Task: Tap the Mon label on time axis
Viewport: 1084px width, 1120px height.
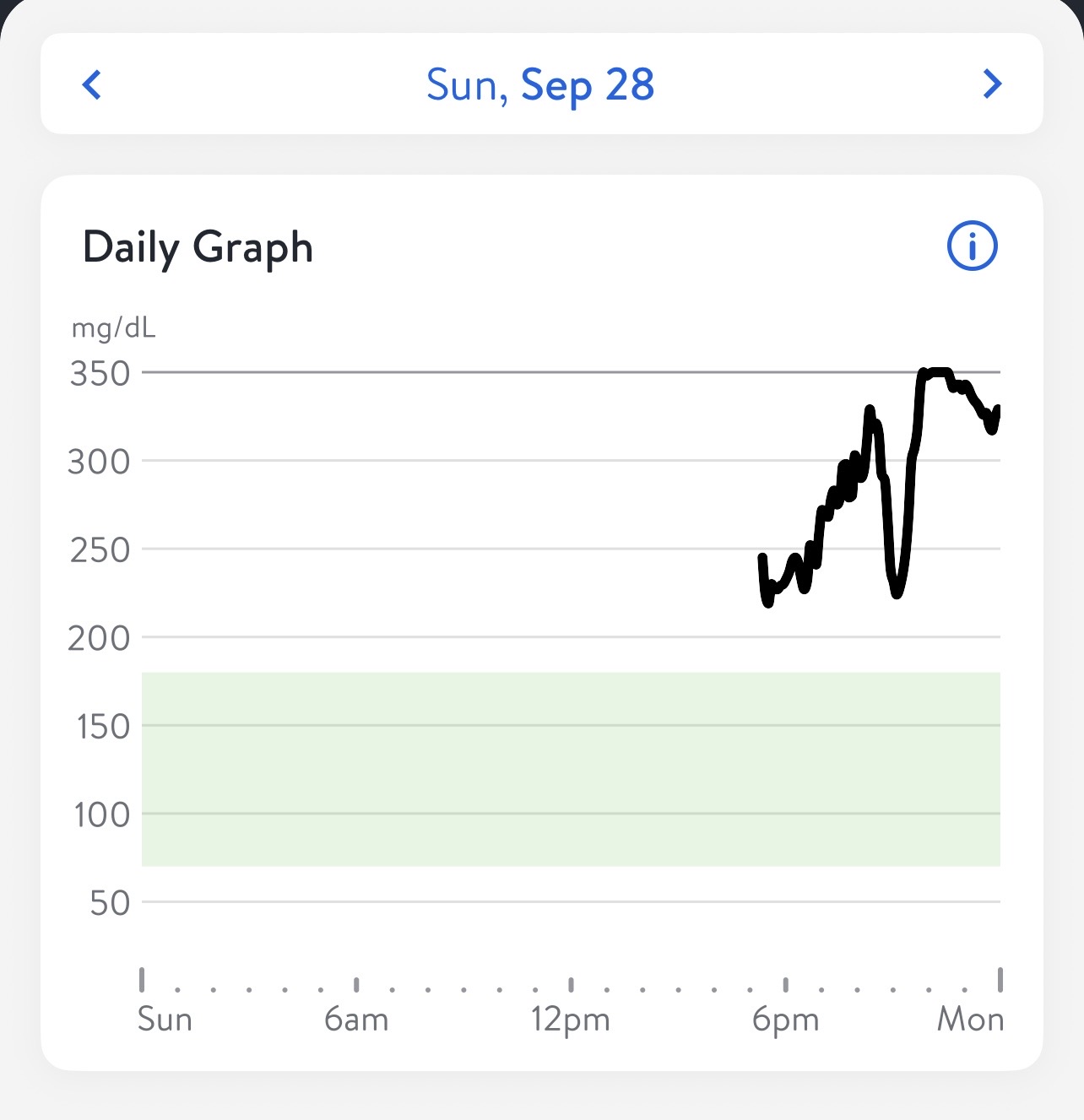Action: [x=970, y=1020]
